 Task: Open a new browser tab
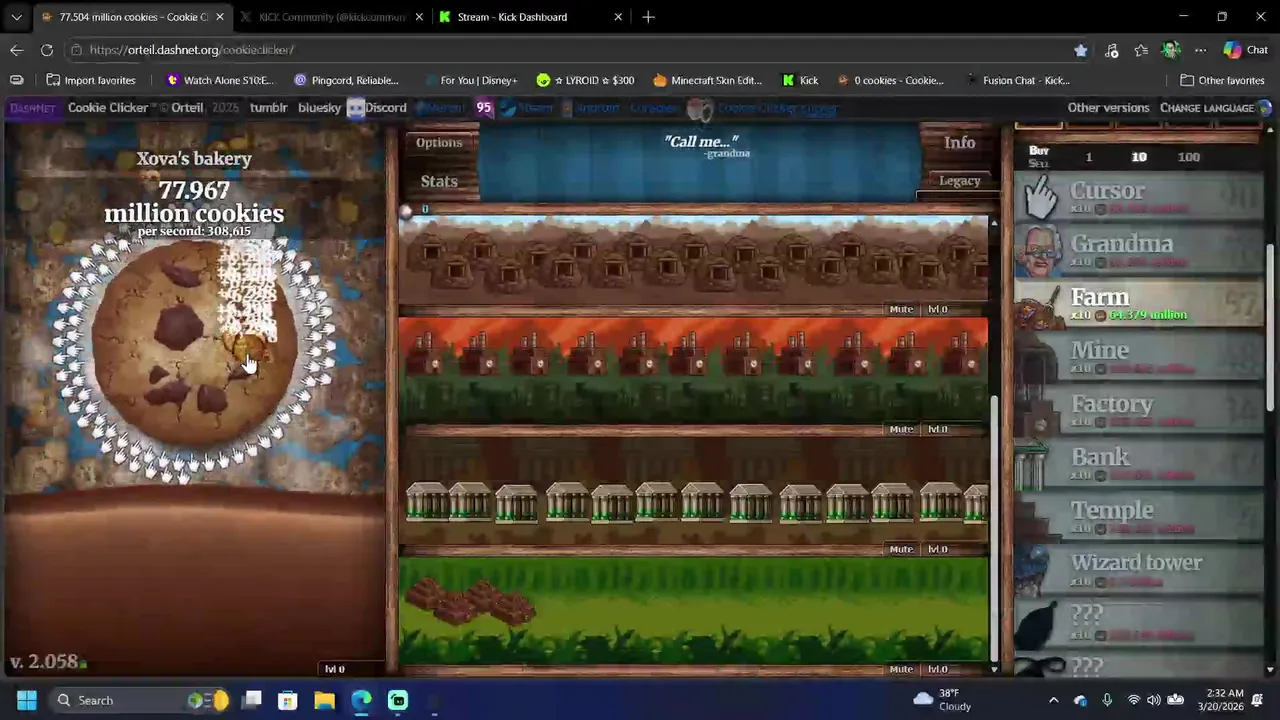pyautogui.click(x=649, y=17)
